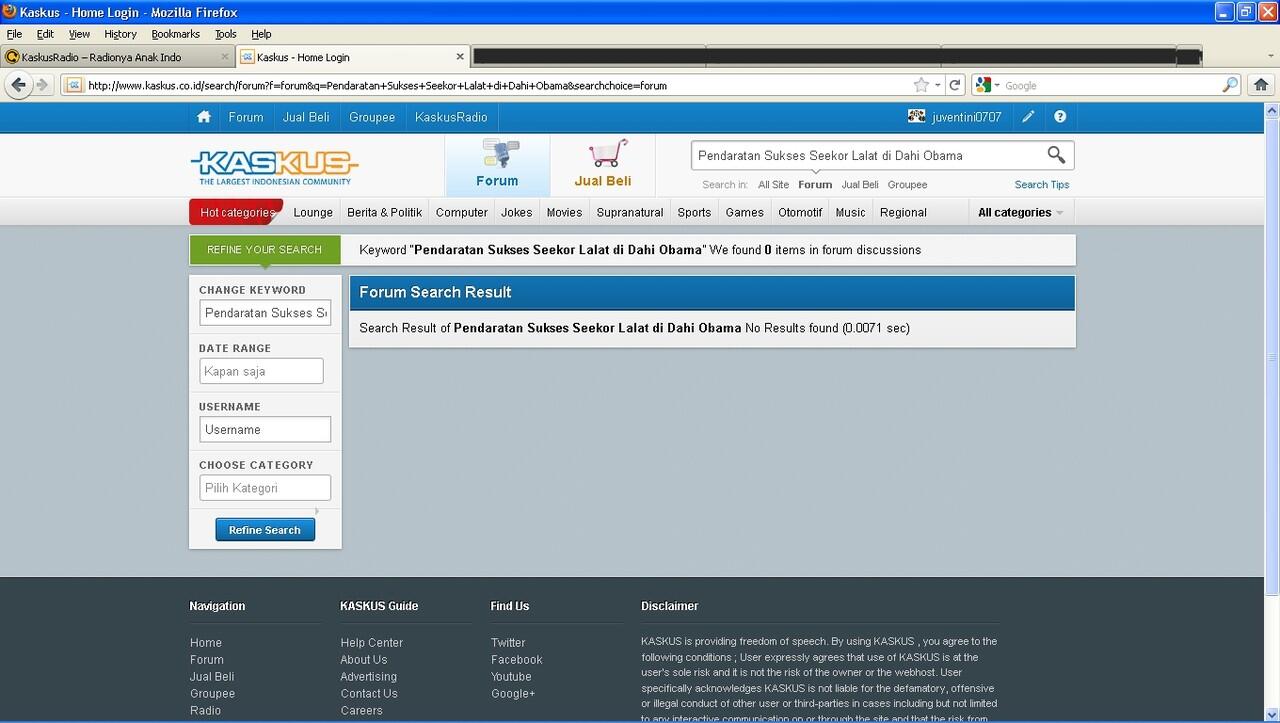This screenshot has height=723, width=1280.
Task: Click the Kaskus search magnifier button
Action: pyautogui.click(x=1056, y=154)
